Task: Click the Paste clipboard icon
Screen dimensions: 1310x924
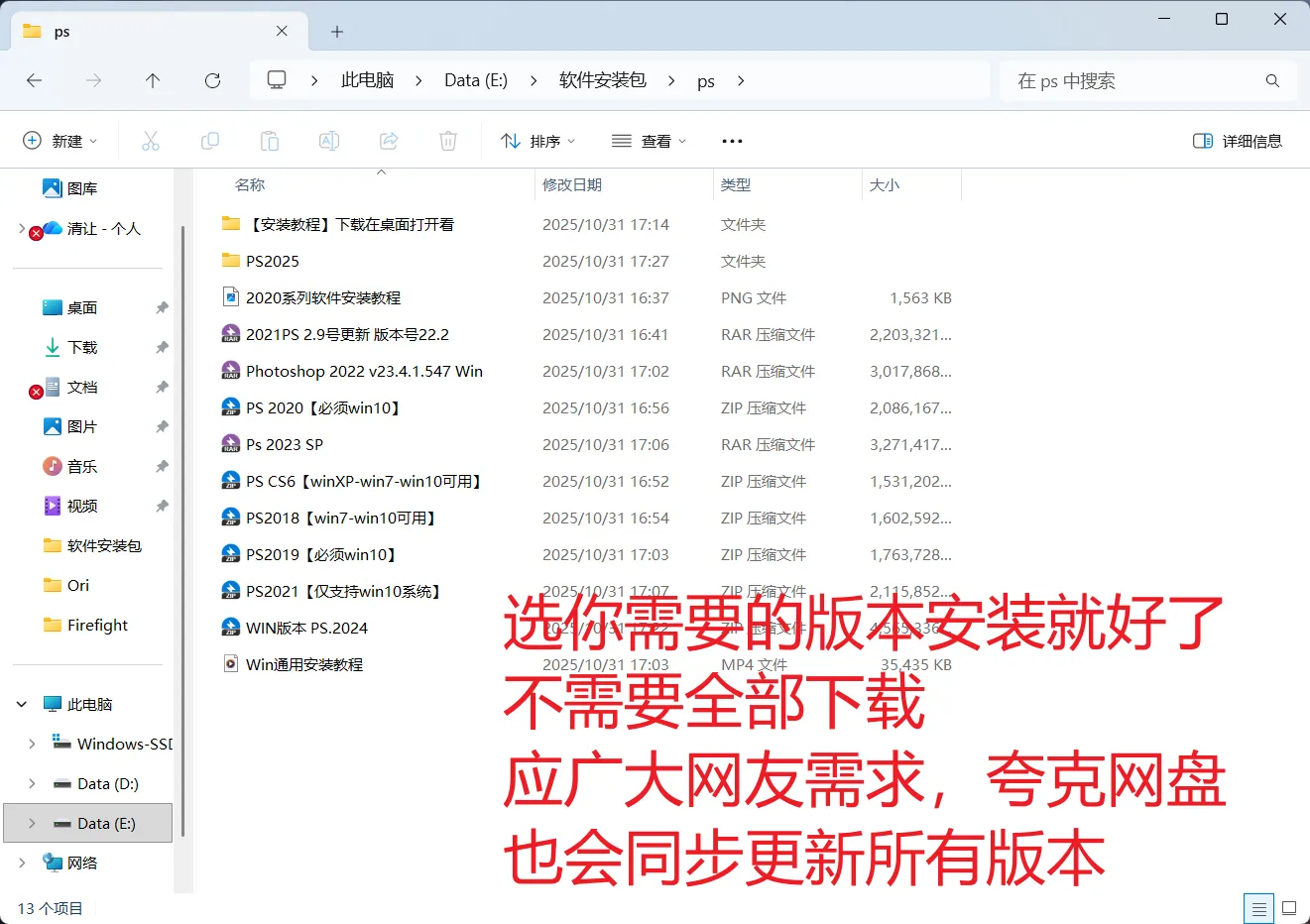Action: click(x=270, y=141)
